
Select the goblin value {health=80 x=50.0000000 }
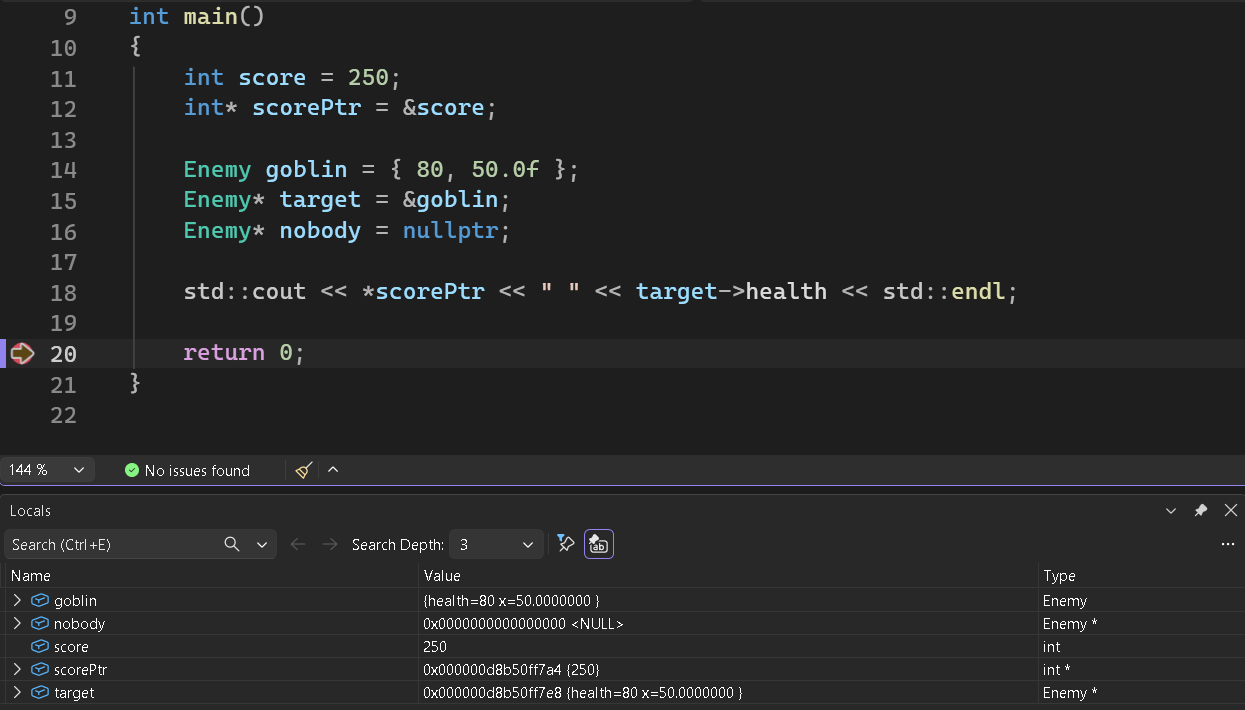point(511,601)
